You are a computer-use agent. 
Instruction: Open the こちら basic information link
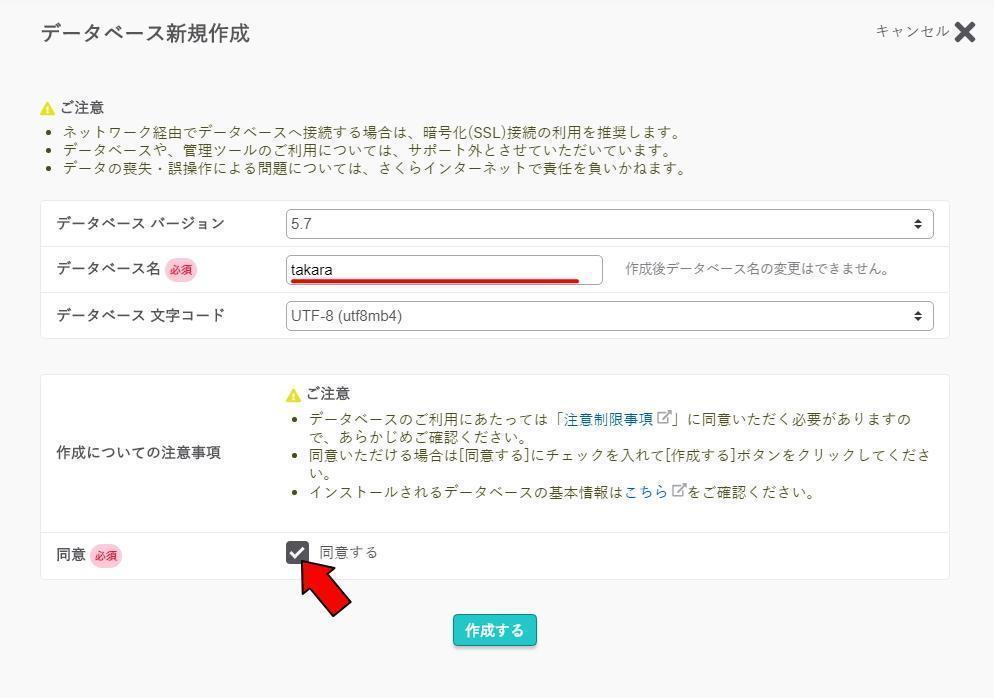pos(646,492)
